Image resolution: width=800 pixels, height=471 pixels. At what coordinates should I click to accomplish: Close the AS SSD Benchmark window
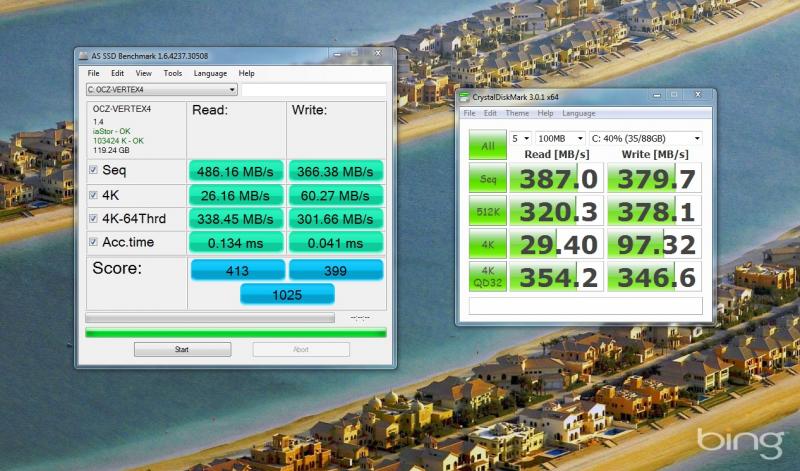[x=378, y=54]
